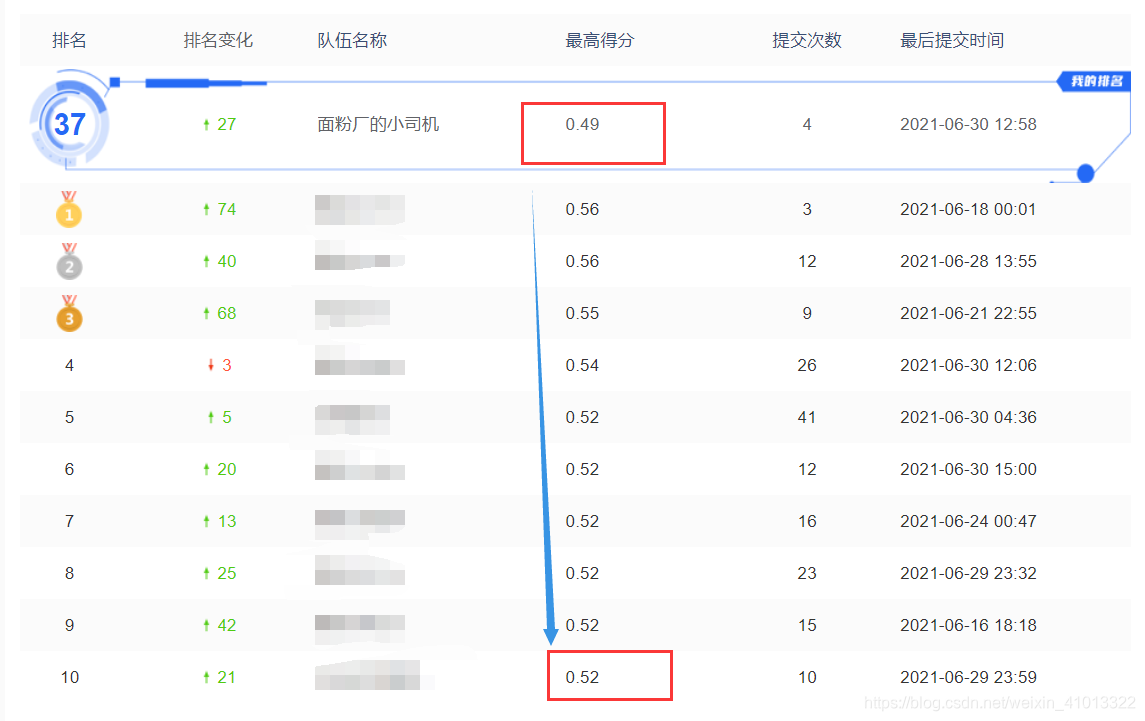Click the bronze medal rank 3 icon
1145x721 pixels.
point(69,313)
